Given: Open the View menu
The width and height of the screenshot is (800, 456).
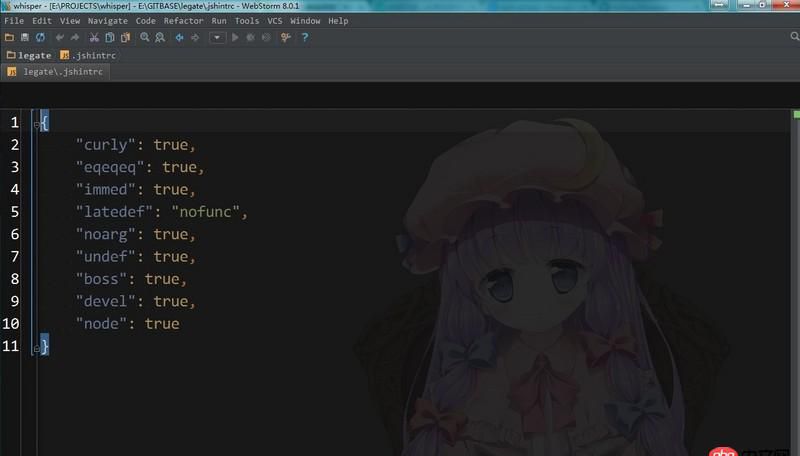Looking at the screenshot, I should pos(70,21).
